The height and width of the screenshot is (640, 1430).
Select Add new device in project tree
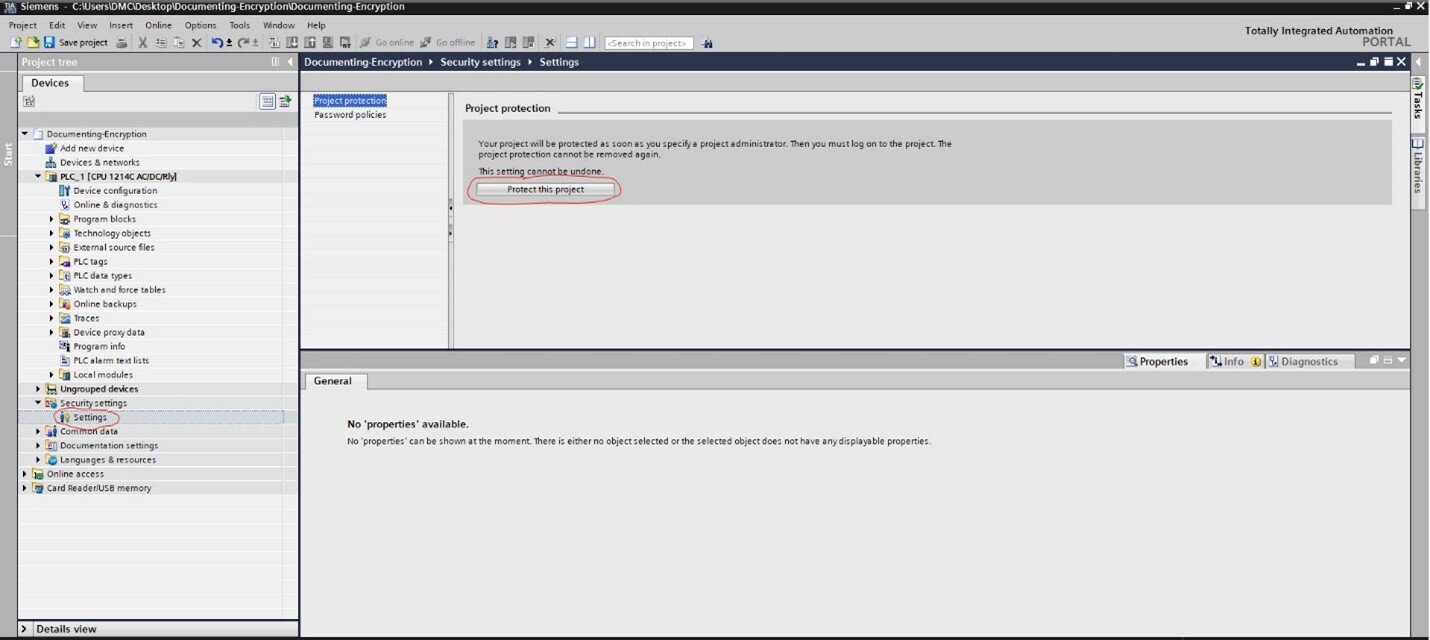pos(92,148)
